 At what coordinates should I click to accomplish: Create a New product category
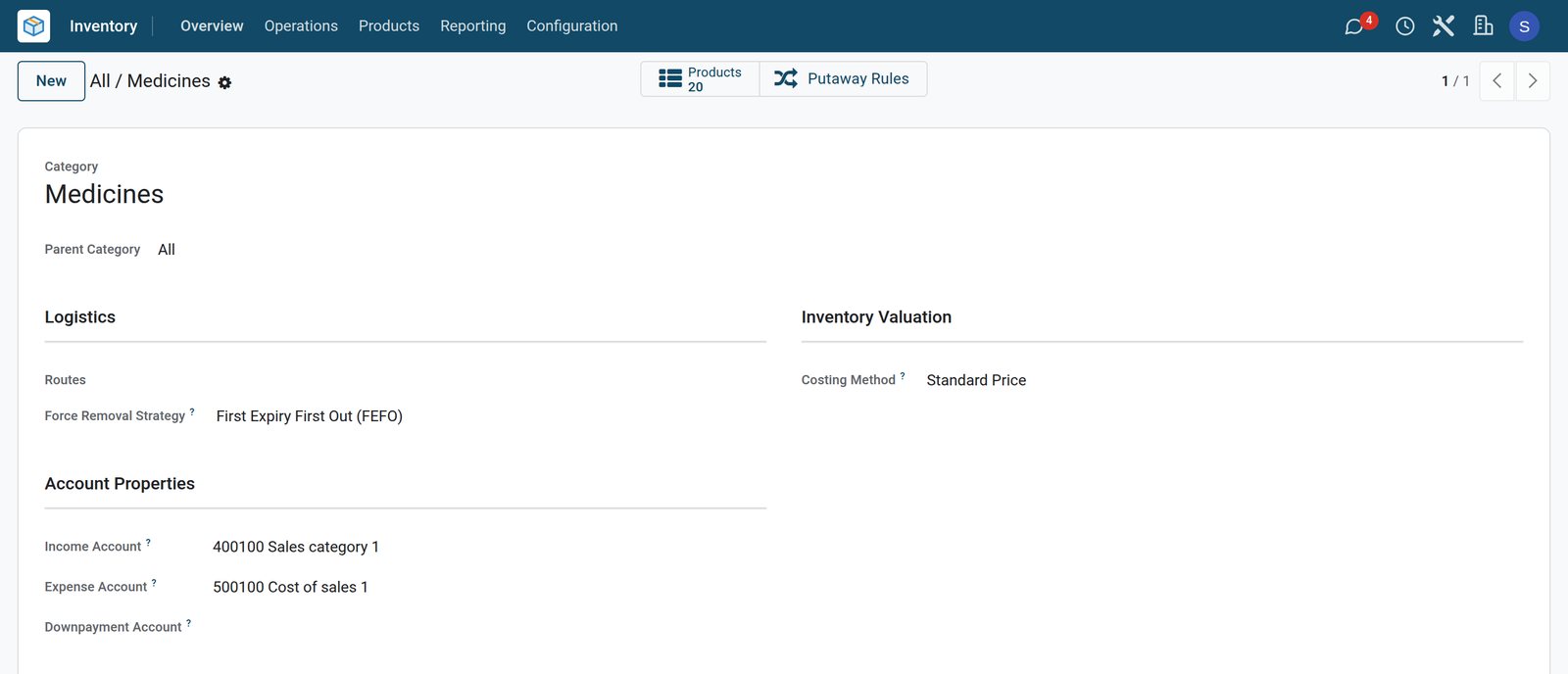tap(51, 81)
